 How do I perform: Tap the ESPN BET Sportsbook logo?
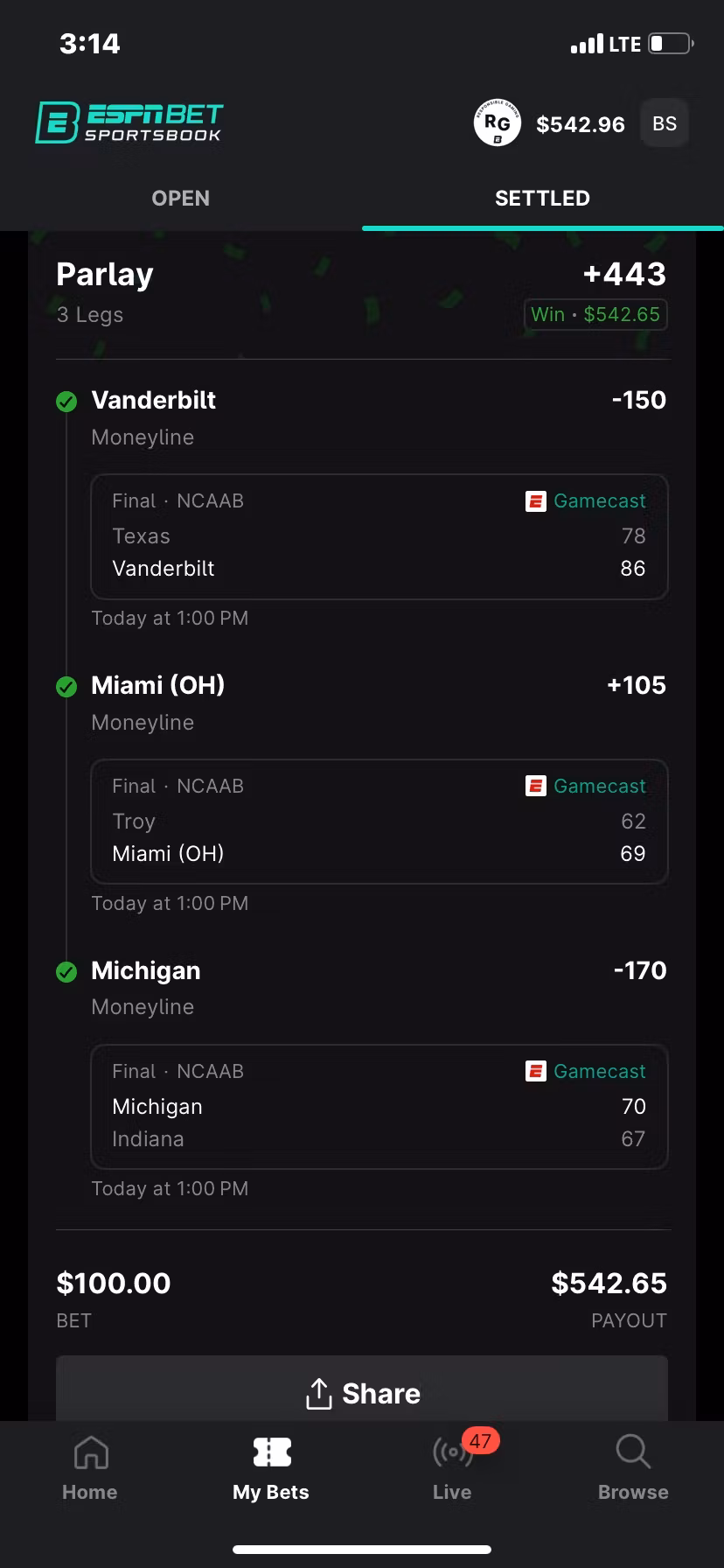point(129,122)
